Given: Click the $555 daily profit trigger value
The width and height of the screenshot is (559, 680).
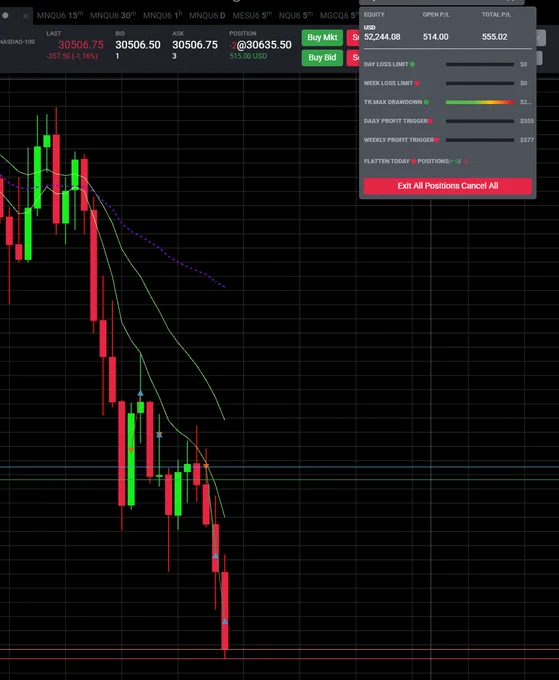Looking at the screenshot, I should [x=527, y=121].
